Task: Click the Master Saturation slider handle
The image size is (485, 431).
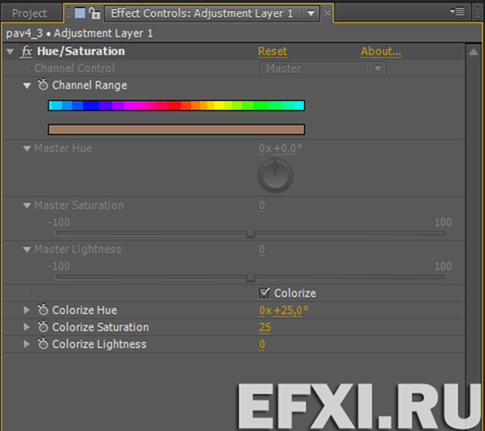Action: pos(250,233)
